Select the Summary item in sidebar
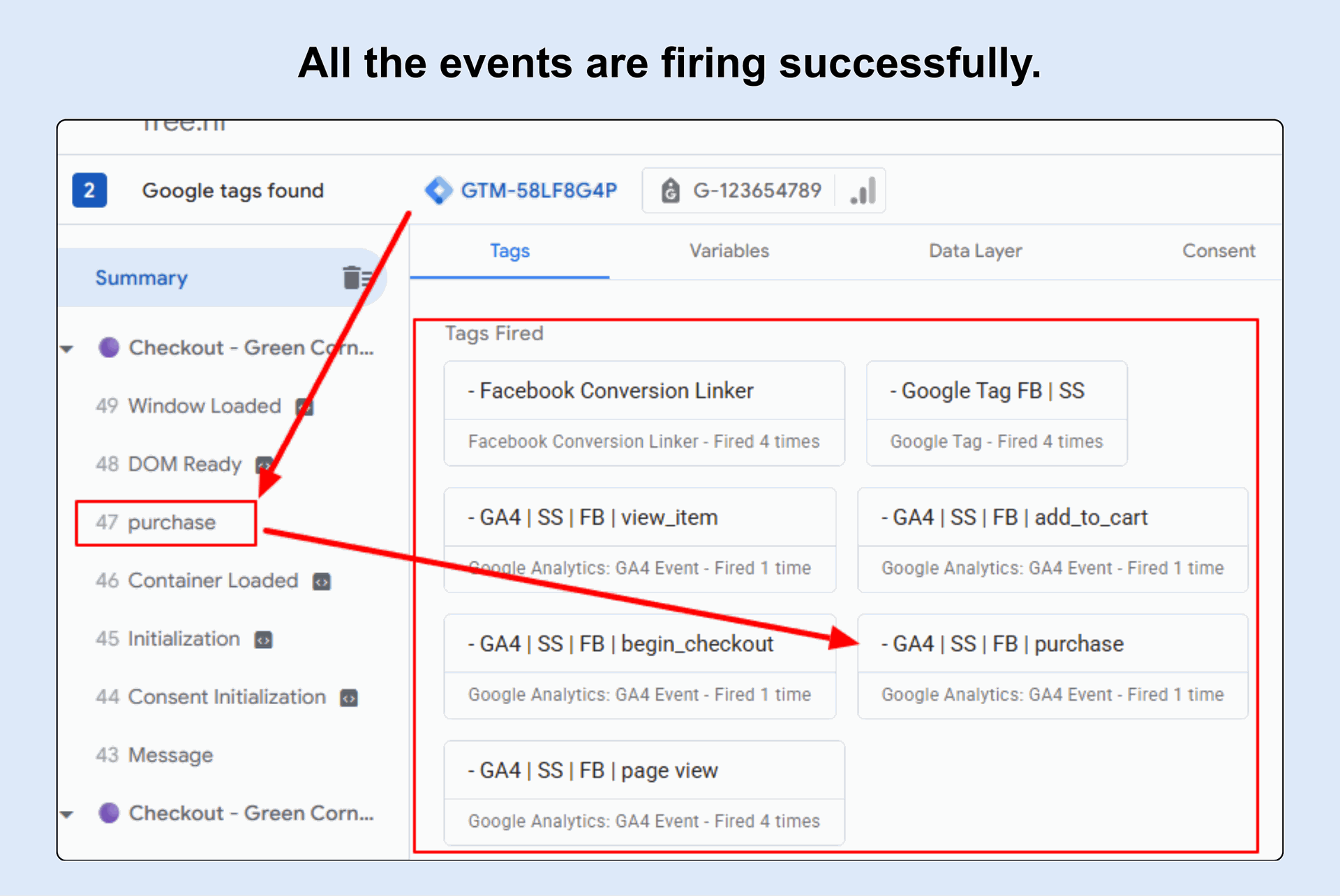 pyautogui.click(x=142, y=278)
